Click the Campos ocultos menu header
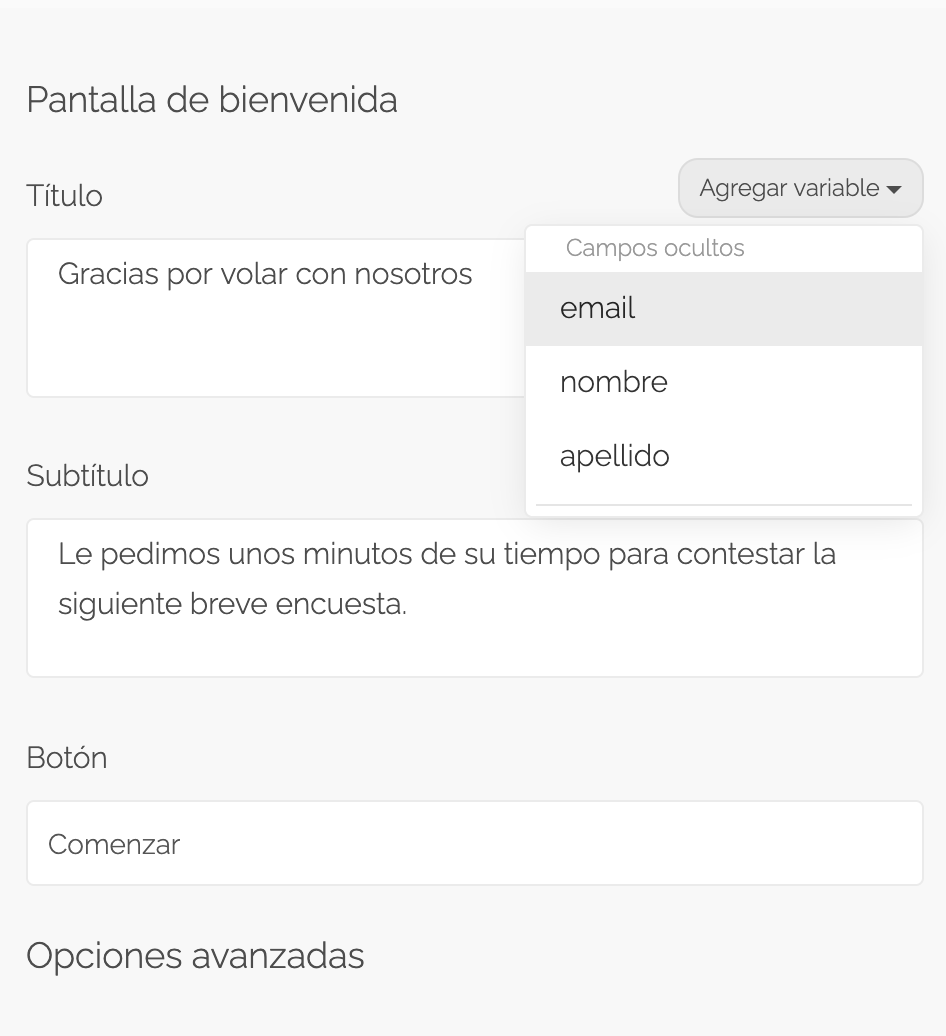Viewport: 946px width, 1036px height. click(x=655, y=248)
